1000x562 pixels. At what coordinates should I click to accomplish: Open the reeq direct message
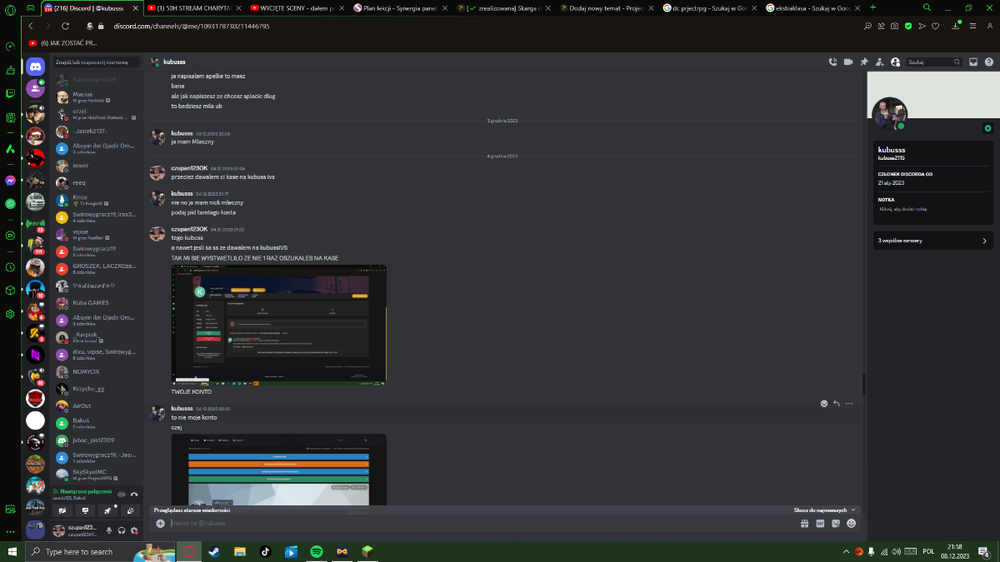(97, 183)
